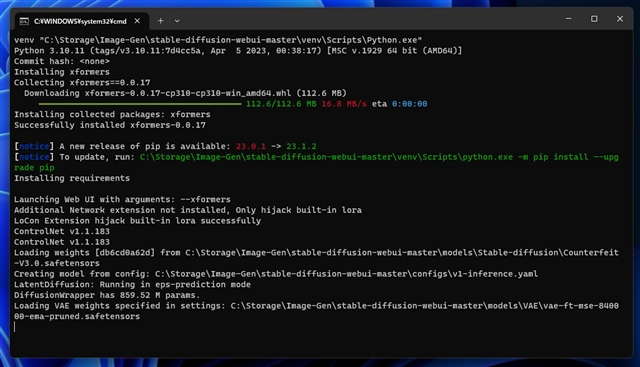Click the terminal cursor on the last line

(x=15, y=327)
